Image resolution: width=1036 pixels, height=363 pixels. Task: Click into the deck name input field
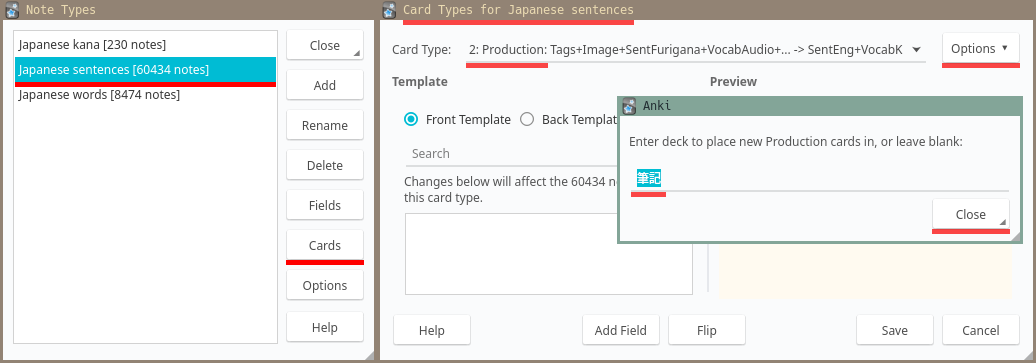(x=819, y=179)
